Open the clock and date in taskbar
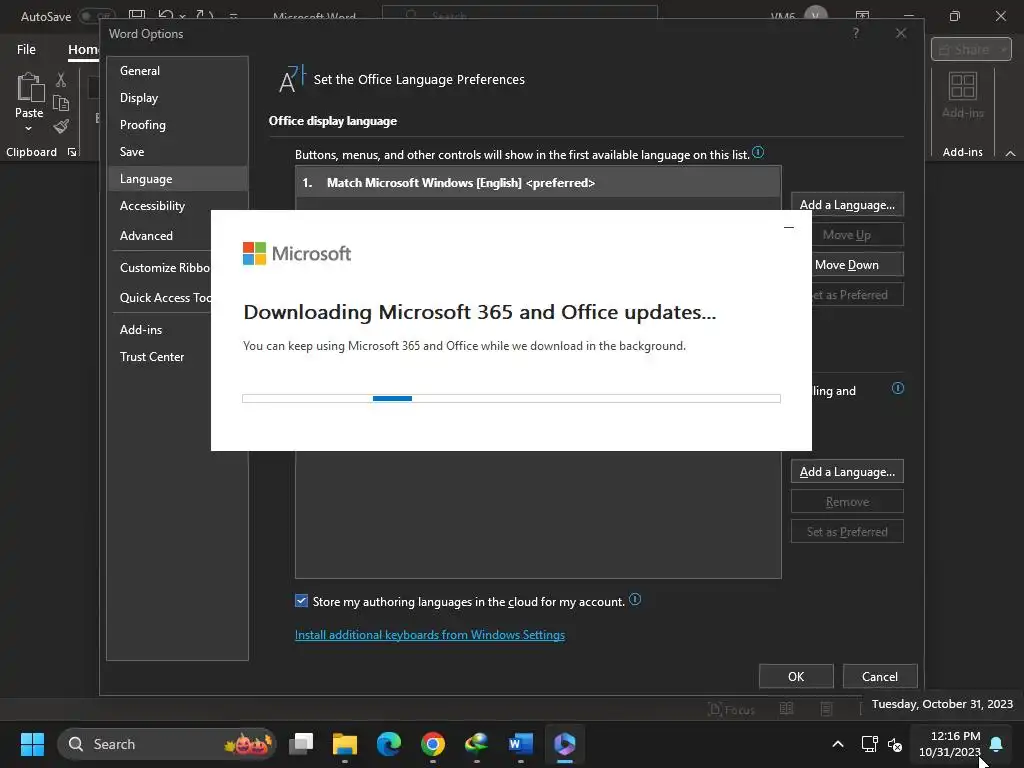This screenshot has height=768, width=1024. click(x=950, y=744)
